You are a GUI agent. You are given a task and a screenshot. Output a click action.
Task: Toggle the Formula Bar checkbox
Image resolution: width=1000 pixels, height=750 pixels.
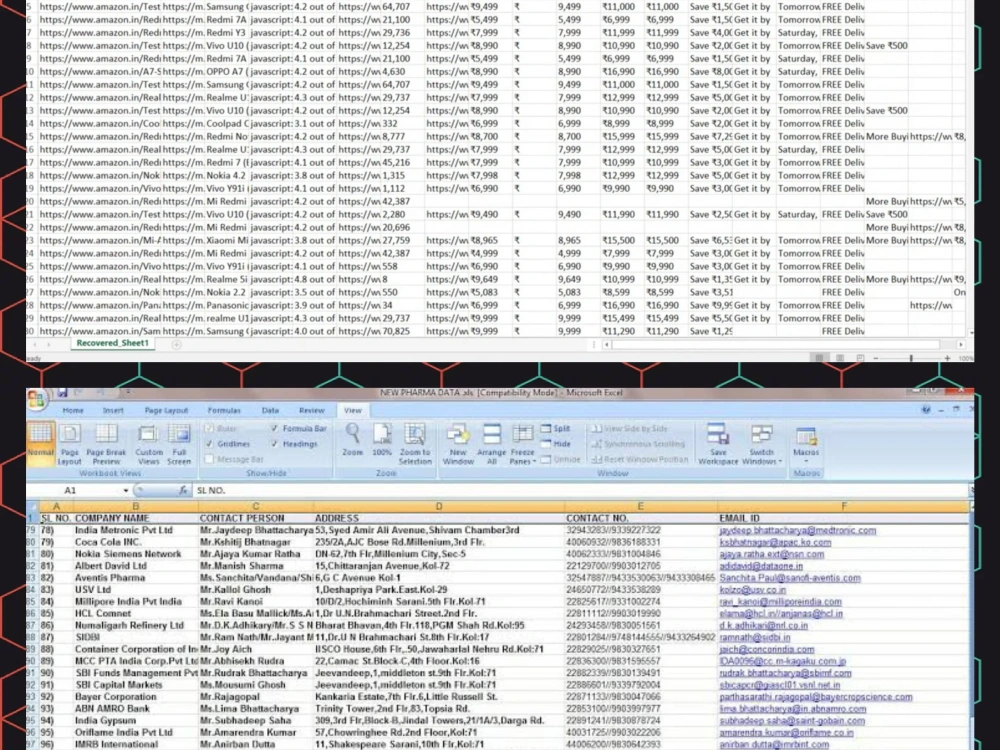[274, 429]
